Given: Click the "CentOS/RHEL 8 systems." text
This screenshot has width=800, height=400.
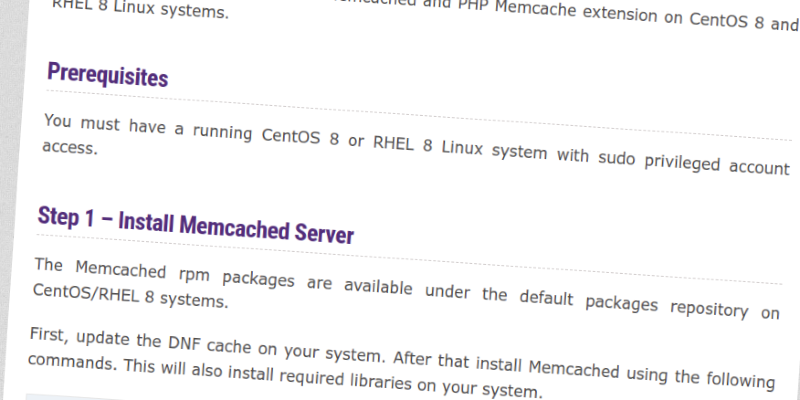Looking at the screenshot, I should (x=131, y=297).
